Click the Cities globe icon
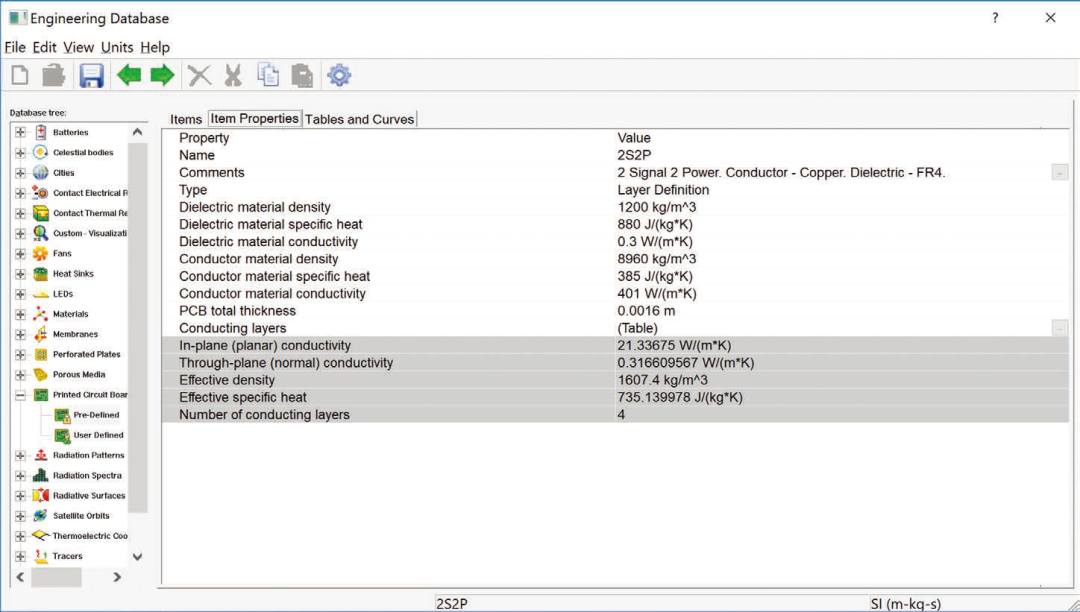Image resolution: width=1080 pixels, height=612 pixels. (x=41, y=173)
